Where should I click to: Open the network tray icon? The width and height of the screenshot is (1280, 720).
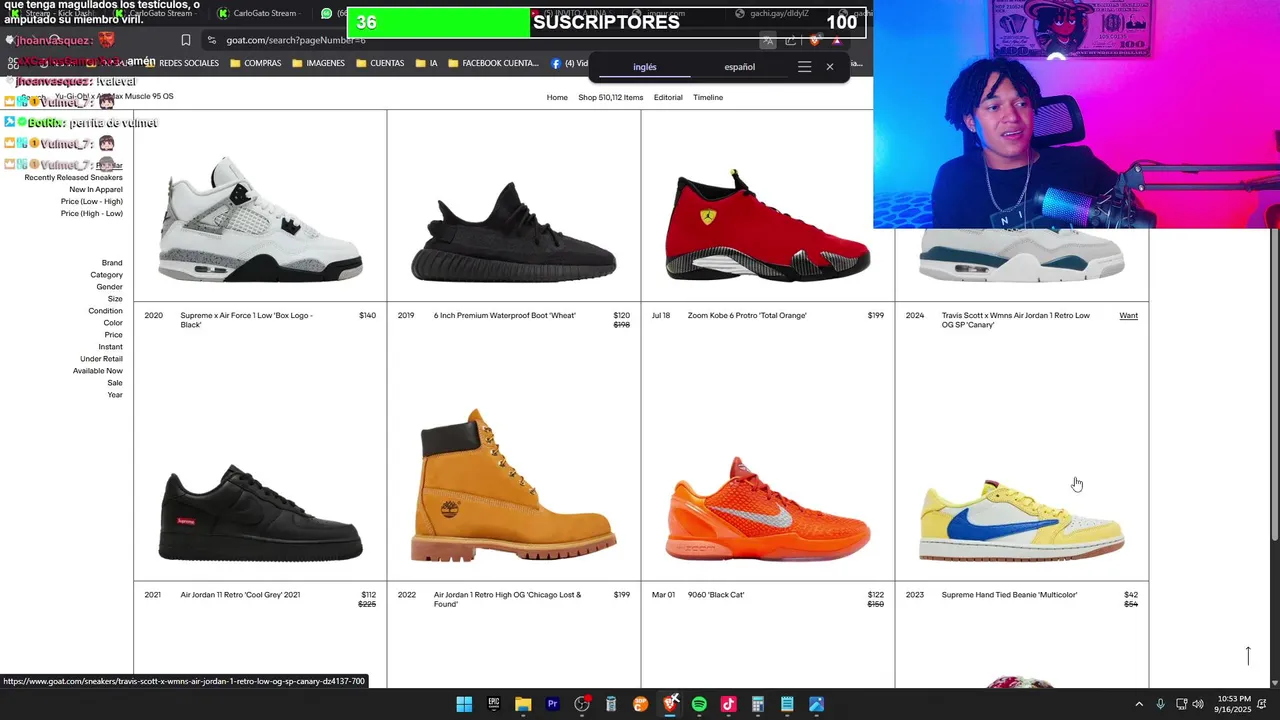coord(1181,704)
